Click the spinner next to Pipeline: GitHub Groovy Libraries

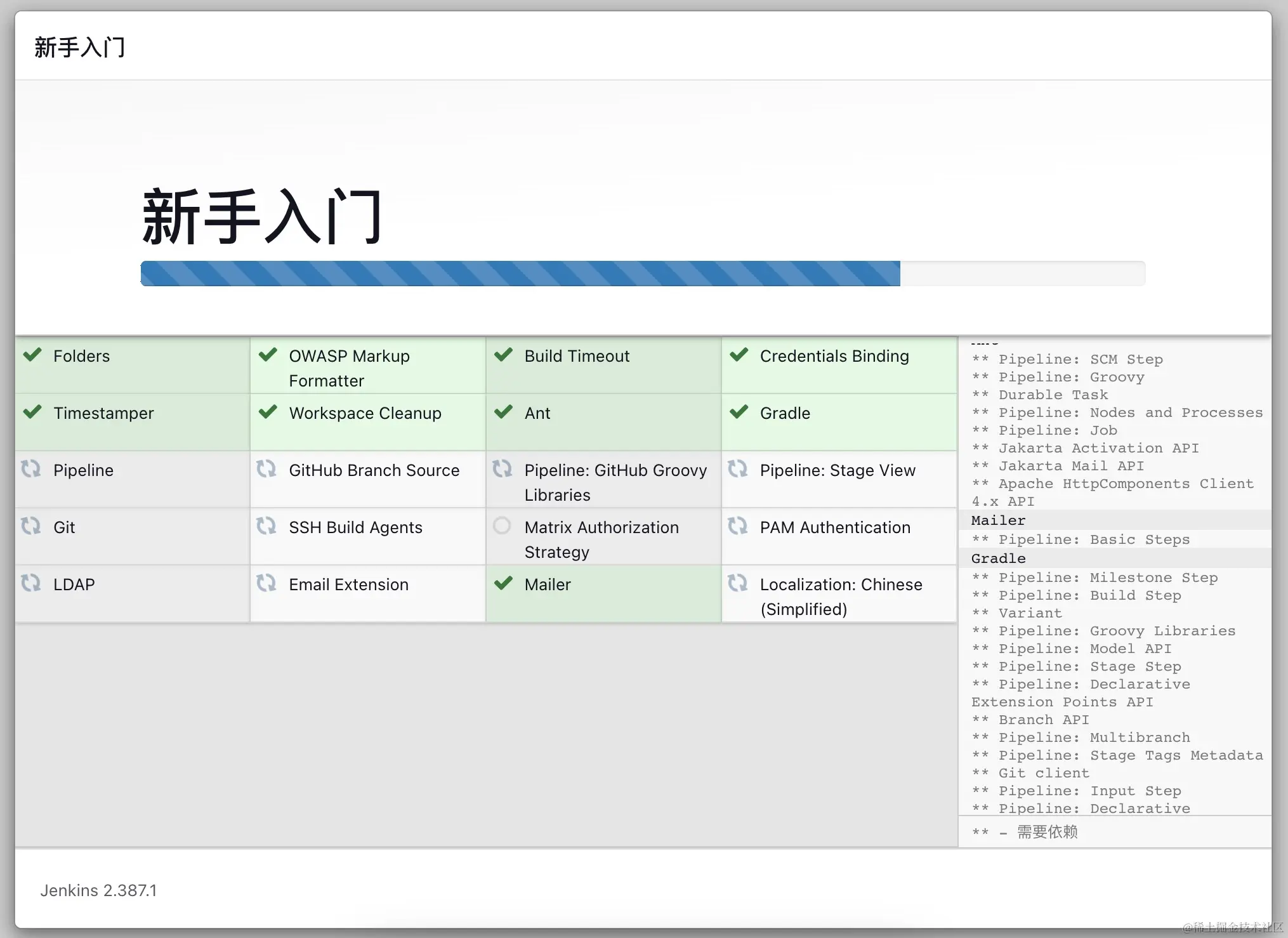point(502,469)
